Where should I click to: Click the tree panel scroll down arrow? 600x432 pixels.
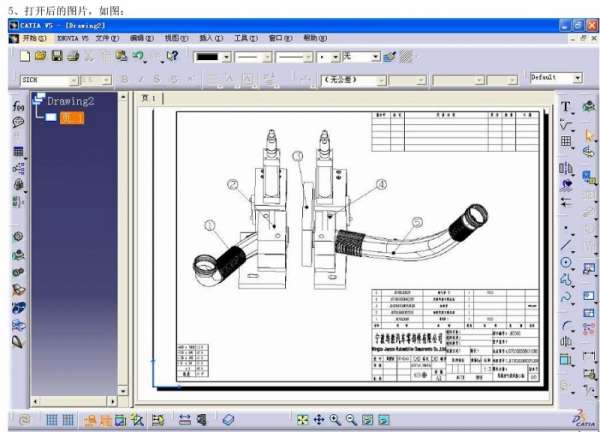click(x=123, y=391)
